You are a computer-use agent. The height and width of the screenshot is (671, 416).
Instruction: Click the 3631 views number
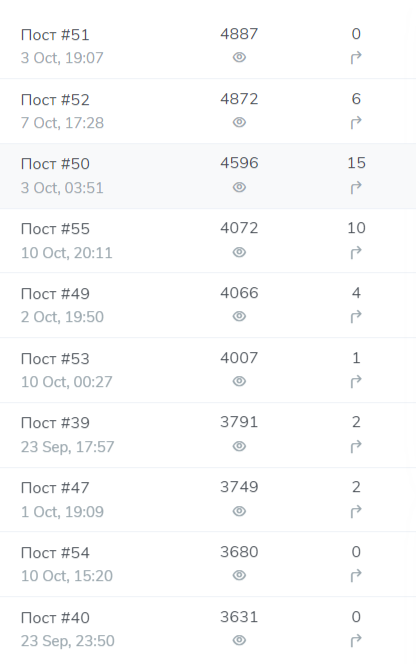pos(239,617)
